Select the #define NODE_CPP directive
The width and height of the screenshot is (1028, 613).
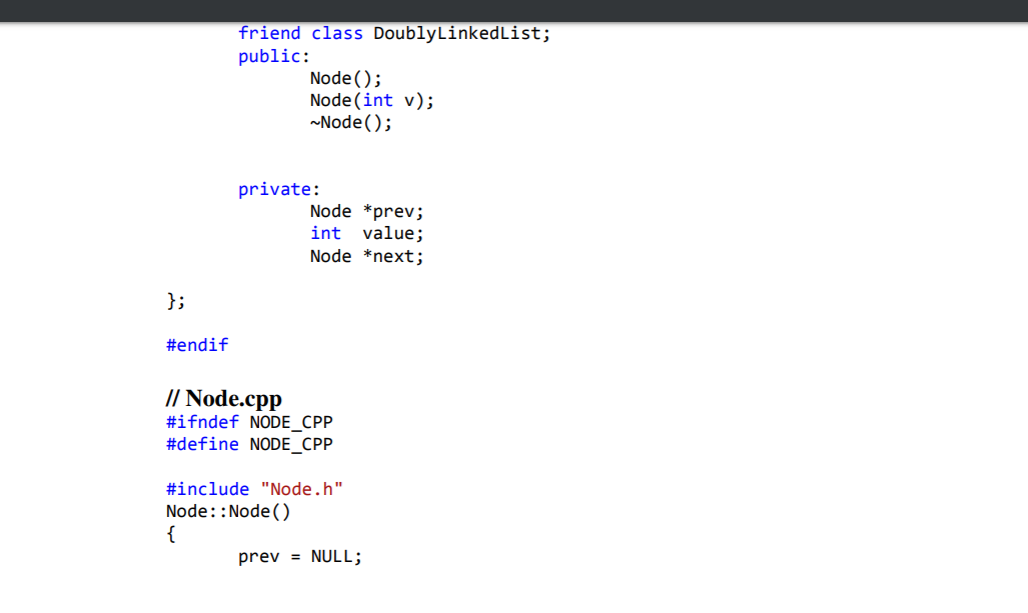click(x=249, y=444)
